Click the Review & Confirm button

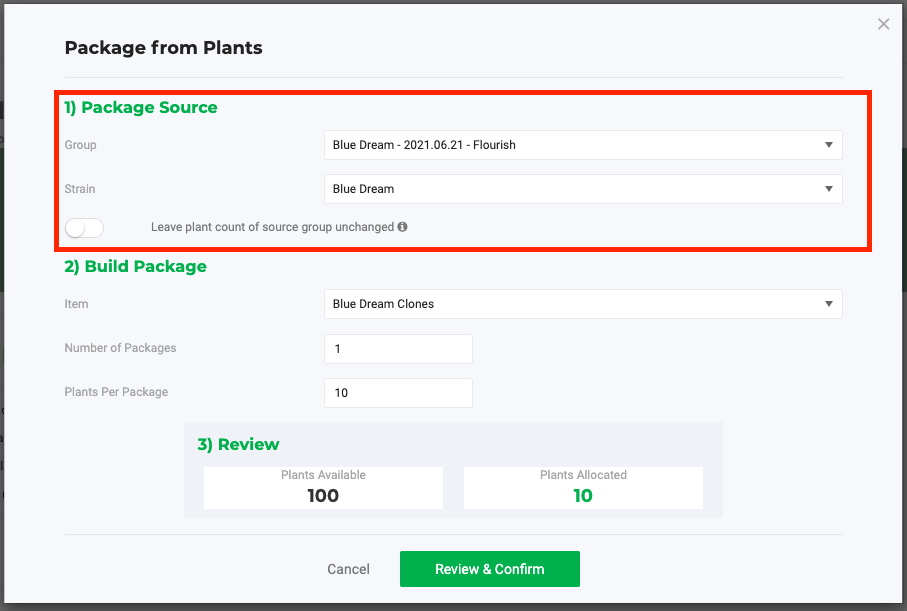click(489, 569)
